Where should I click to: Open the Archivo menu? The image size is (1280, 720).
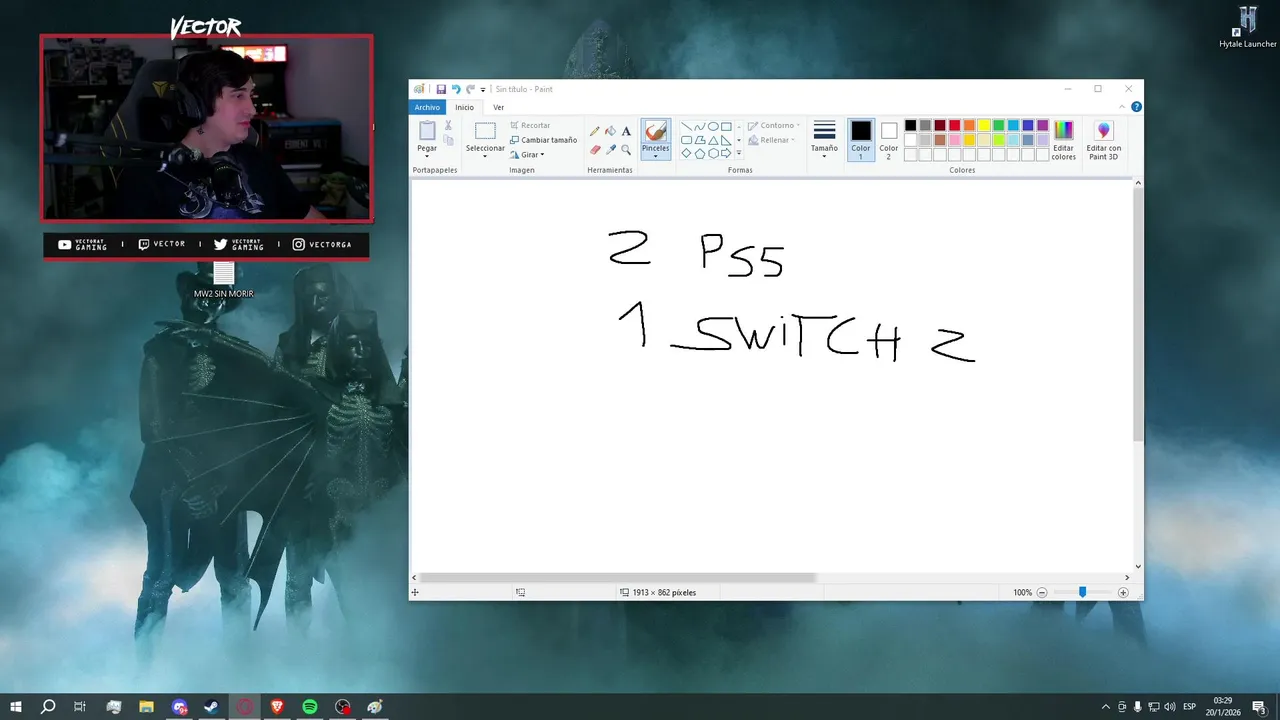pyautogui.click(x=427, y=107)
